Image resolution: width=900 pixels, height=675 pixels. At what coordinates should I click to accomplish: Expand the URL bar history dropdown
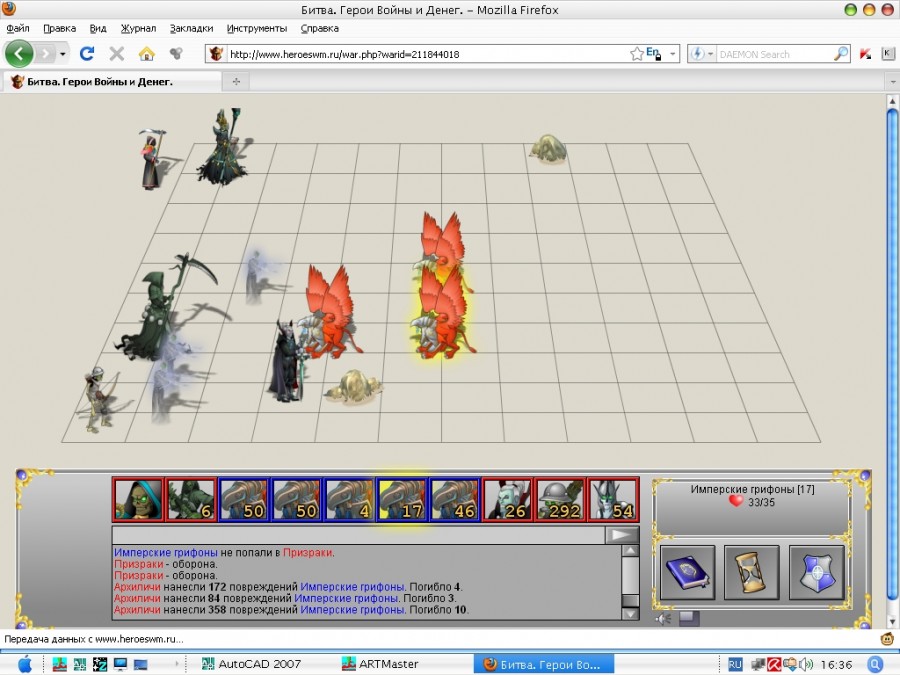(673, 54)
